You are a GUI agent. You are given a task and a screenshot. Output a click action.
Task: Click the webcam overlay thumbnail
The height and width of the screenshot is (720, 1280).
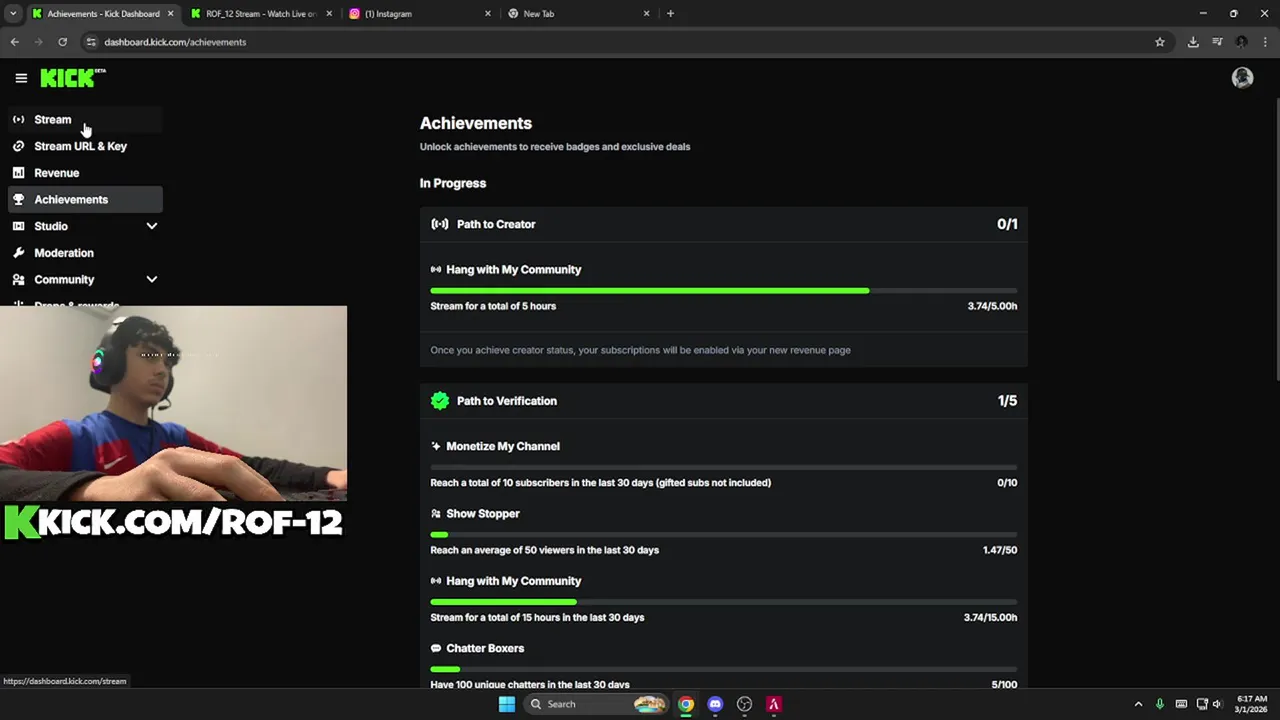point(174,403)
